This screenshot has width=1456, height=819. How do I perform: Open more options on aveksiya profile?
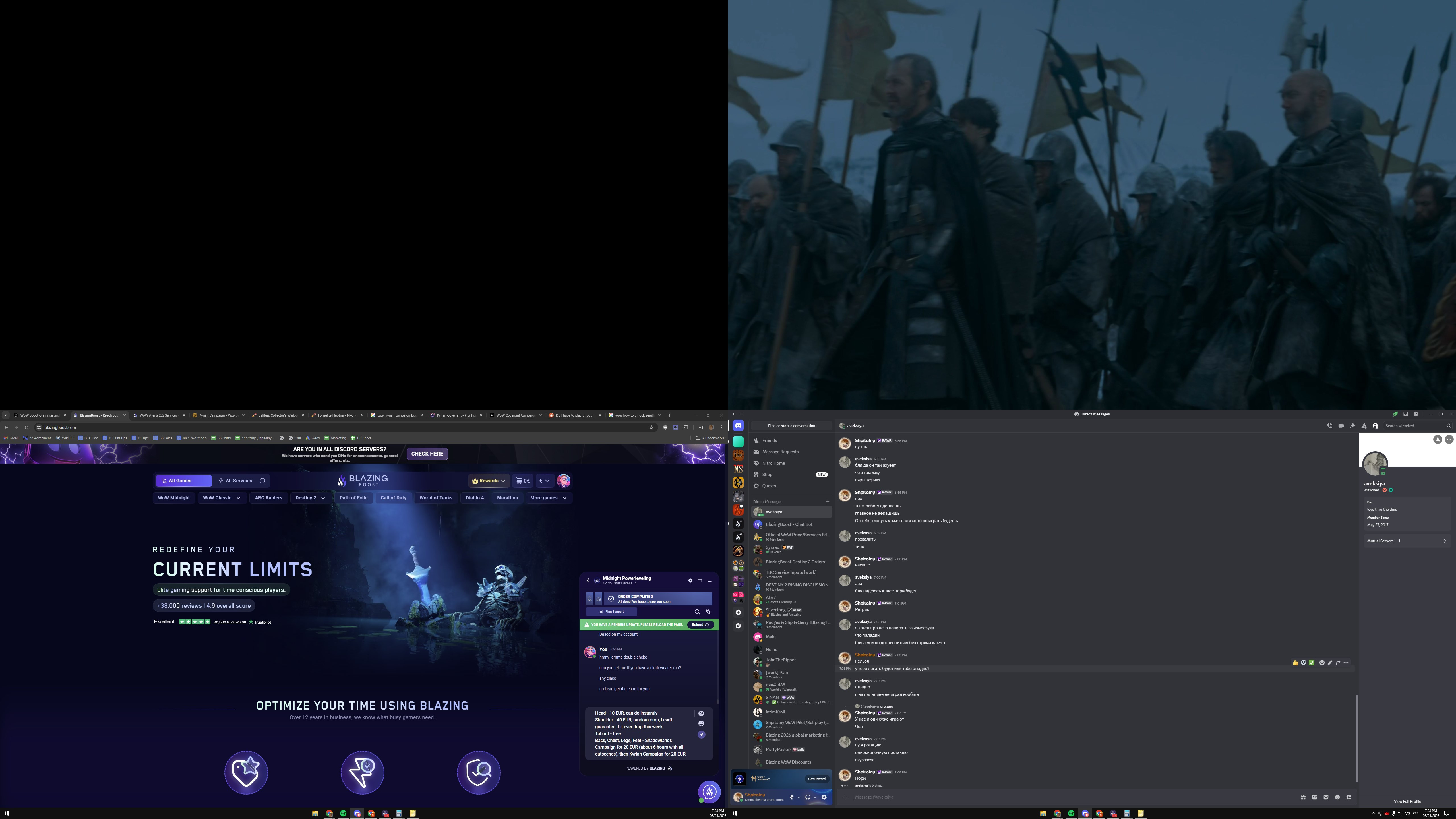pos(1449,439)
